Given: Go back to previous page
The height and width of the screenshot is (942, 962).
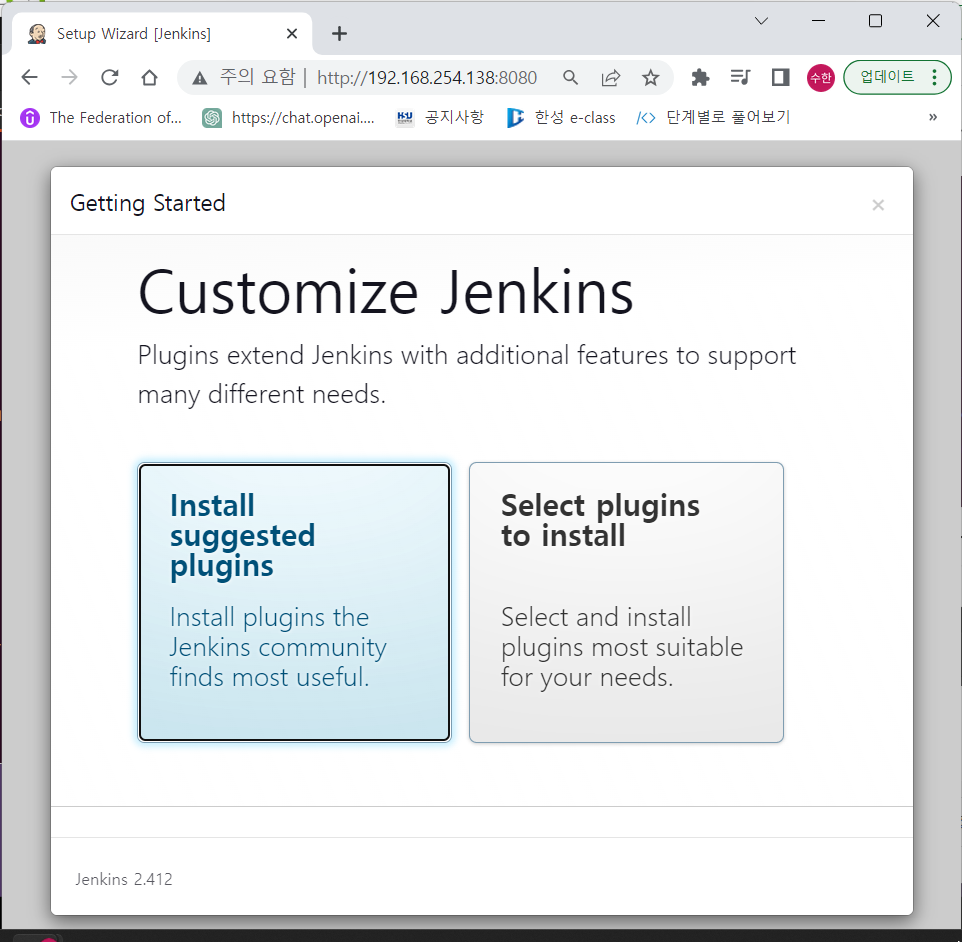Looking at the screenshot, I should point(29,77).
